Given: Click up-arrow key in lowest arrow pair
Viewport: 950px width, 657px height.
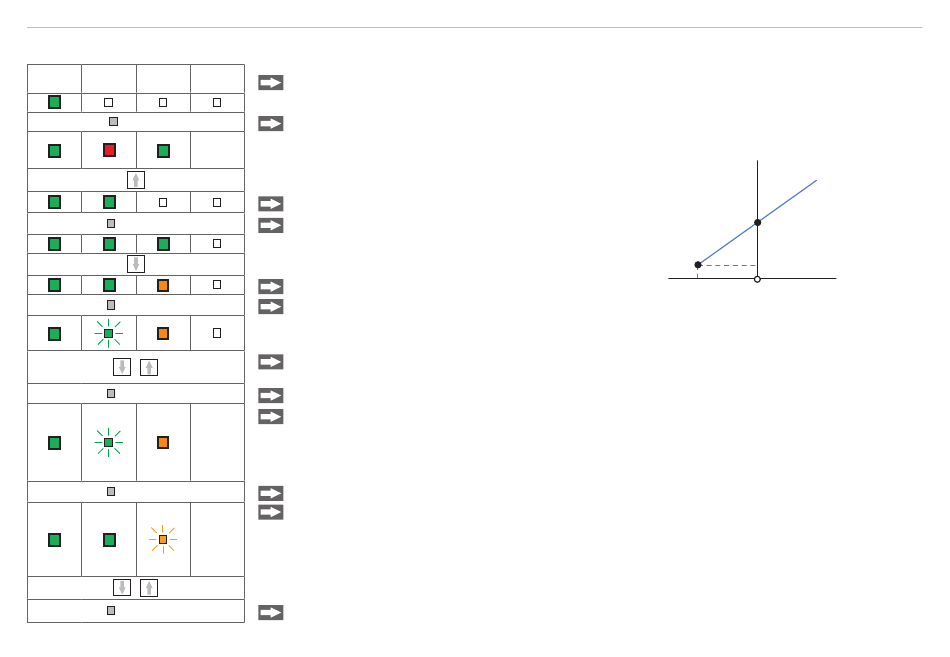Looking at the screenshot, I should 149,587.
